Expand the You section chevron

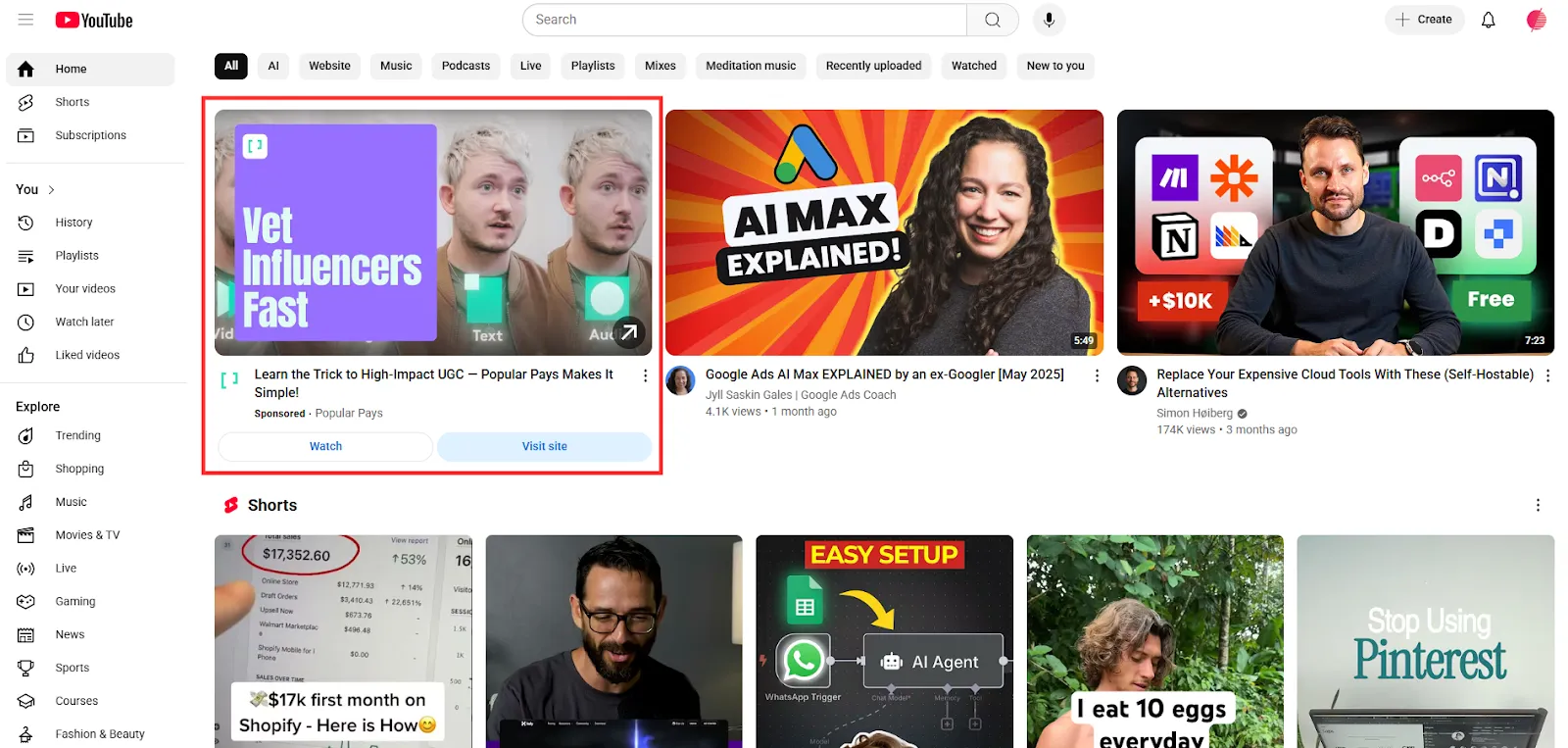point(51,190)
